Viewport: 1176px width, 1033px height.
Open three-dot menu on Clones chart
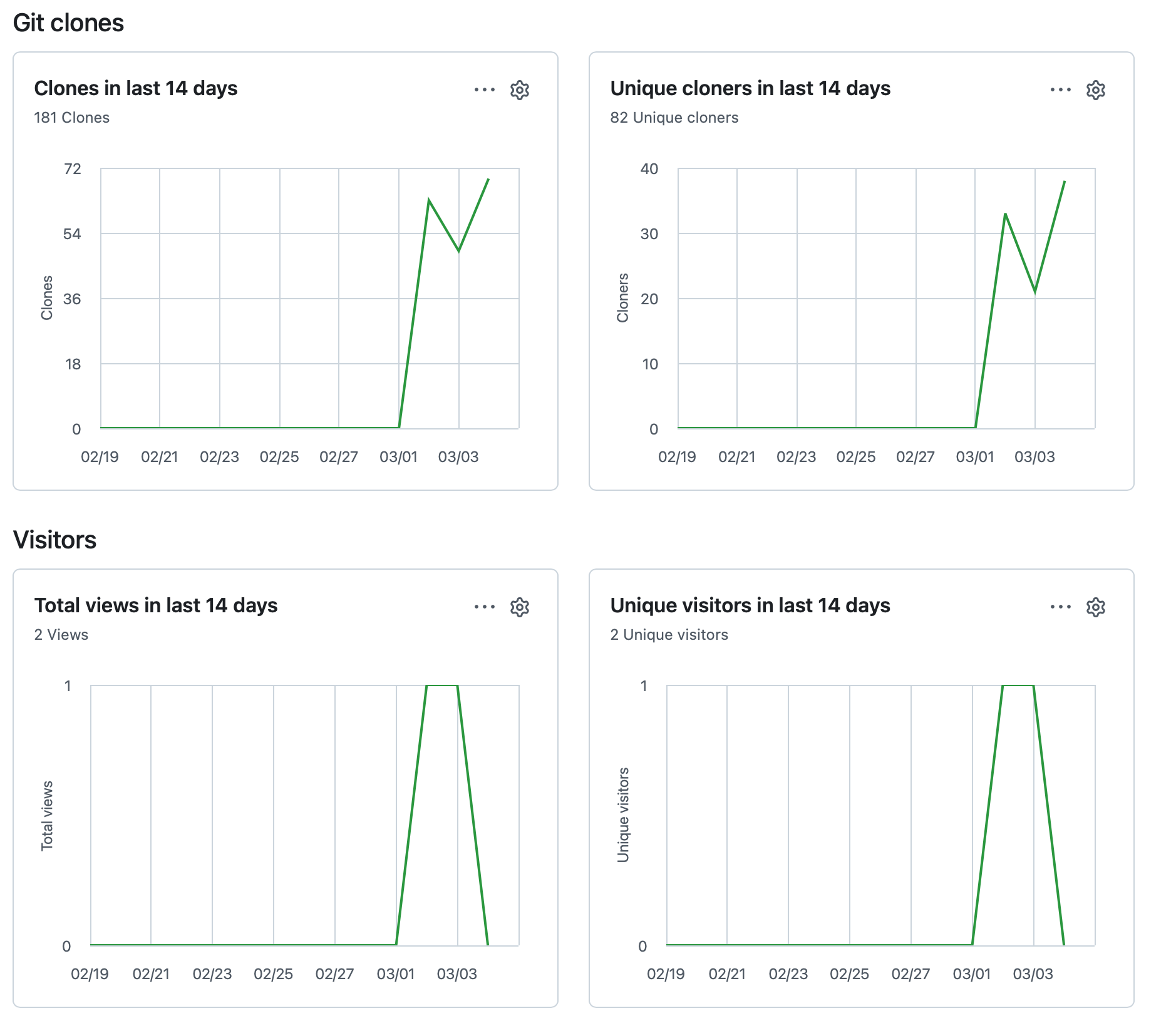[485, 90]
